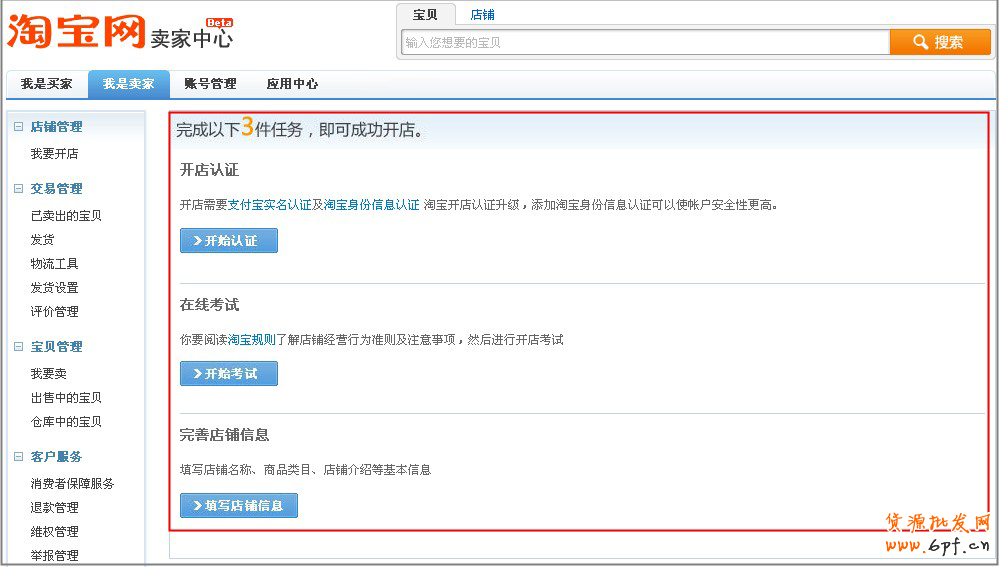The height and width of the screenshot is (567, 1000).
Task: Open the 淘宝规则 link
Action: [x=252, y=339]
